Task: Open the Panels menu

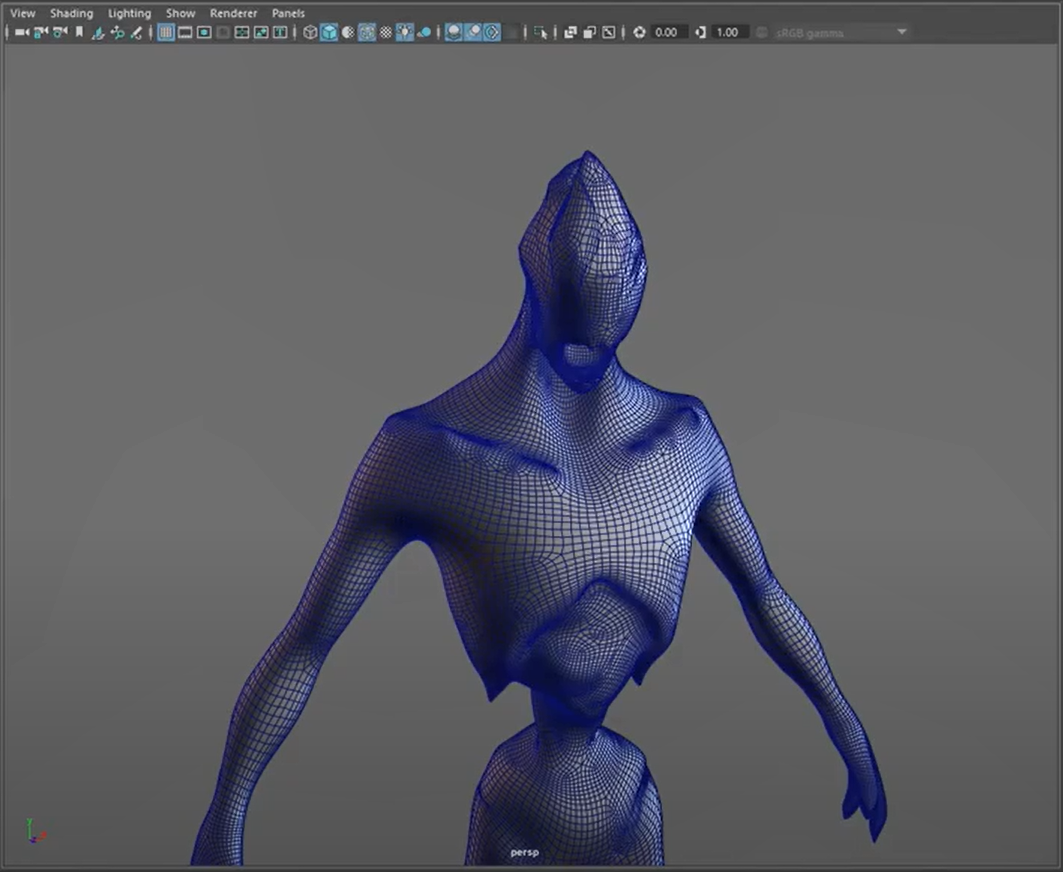Action: [x=288, y=13]
